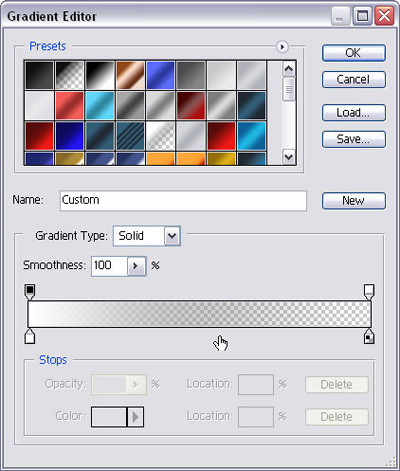Click Save... to export gradients
The image size is (400, 471).
(354, 139)
